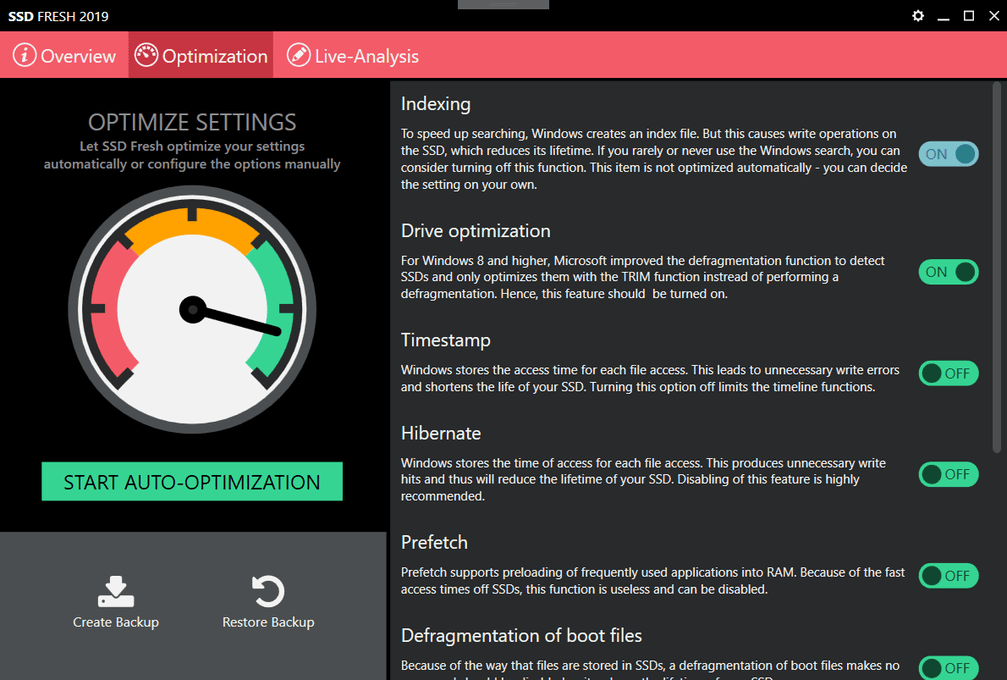
Task: Toggle the Indexing switch
Action: point(948,154)
